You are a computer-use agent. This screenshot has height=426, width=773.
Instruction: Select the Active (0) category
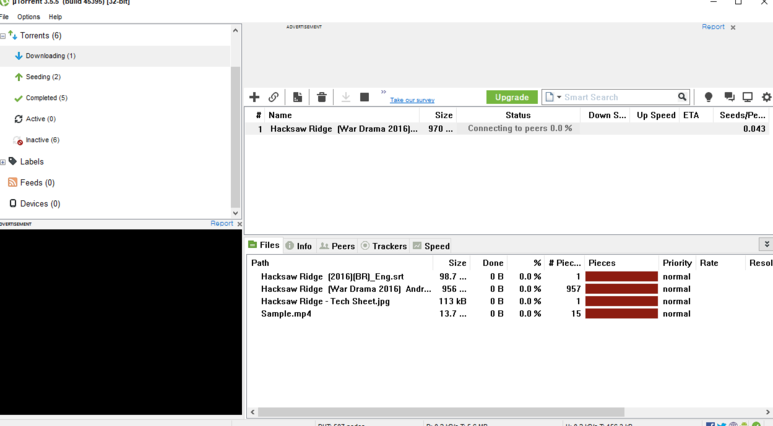[x=40, y=119]
